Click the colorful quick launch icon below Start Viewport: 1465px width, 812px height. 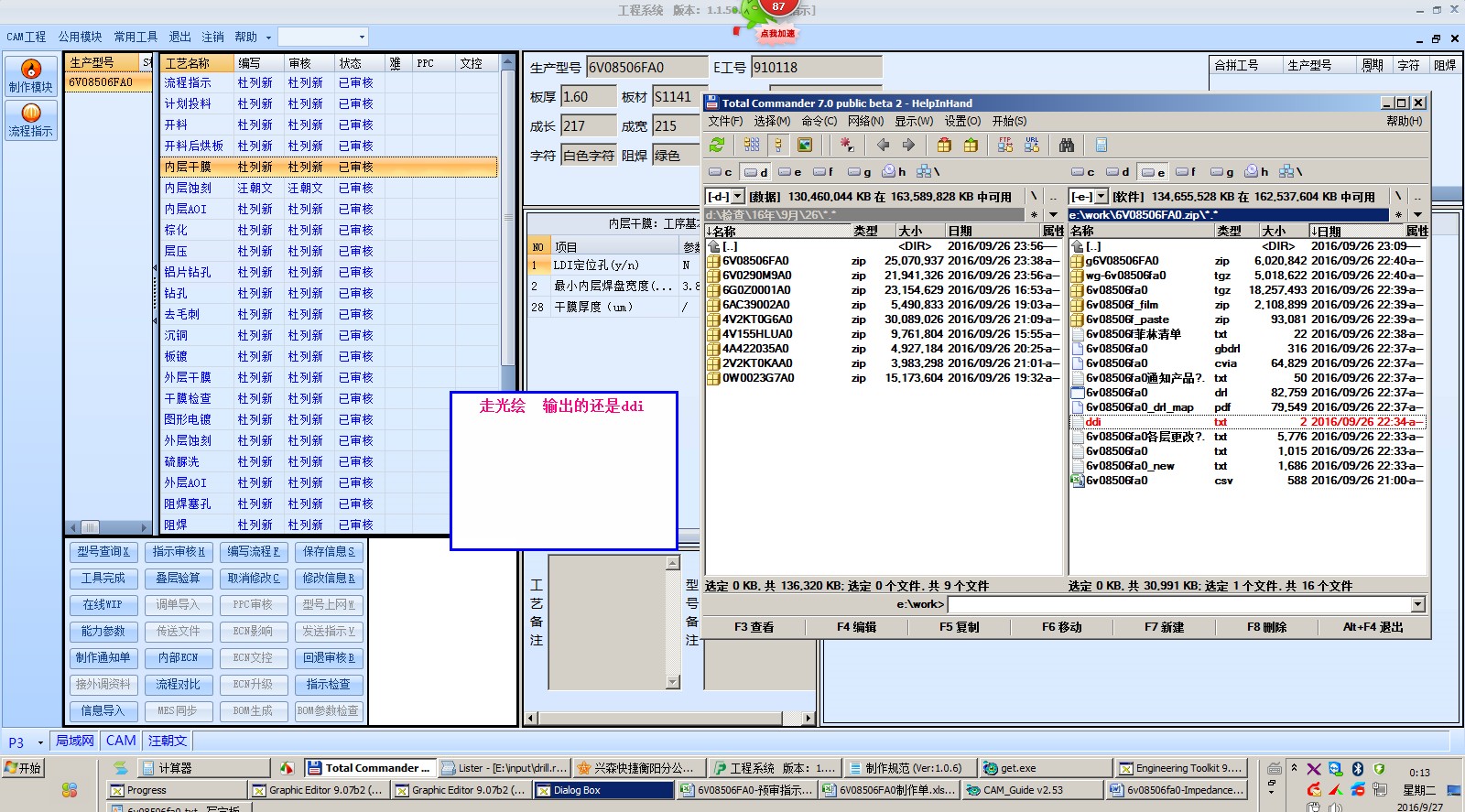tap(70, 790)
